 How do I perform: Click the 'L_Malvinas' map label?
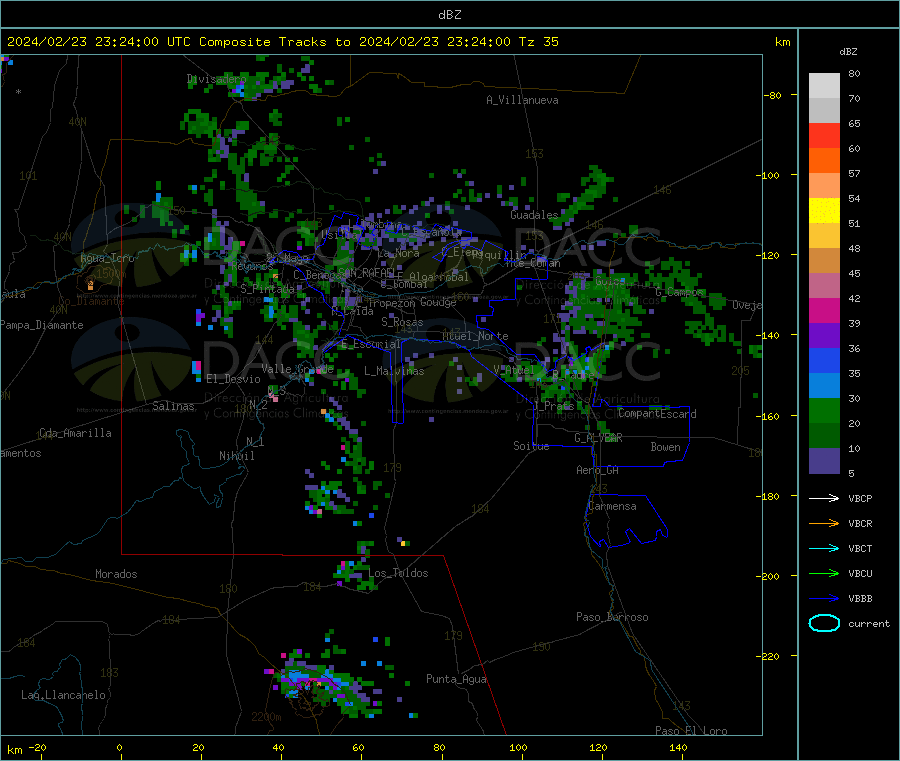394,371
